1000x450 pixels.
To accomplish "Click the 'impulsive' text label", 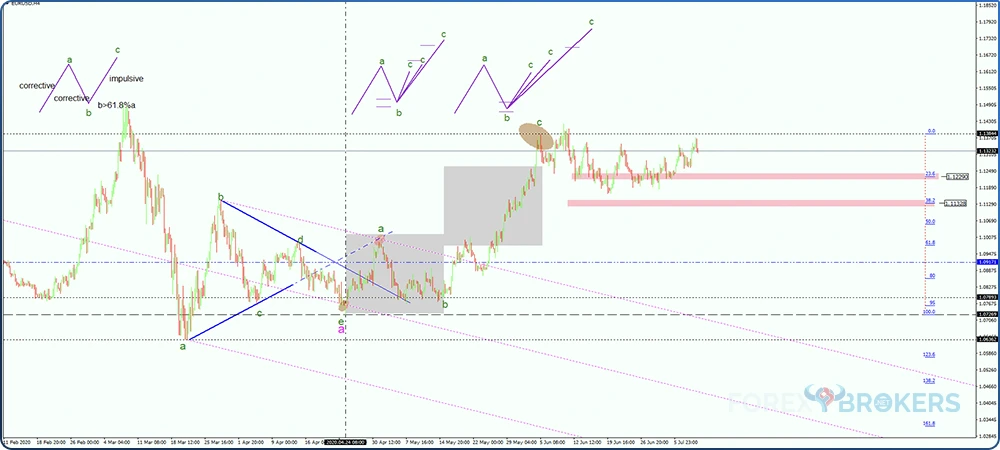I will [x=125, y=78].
